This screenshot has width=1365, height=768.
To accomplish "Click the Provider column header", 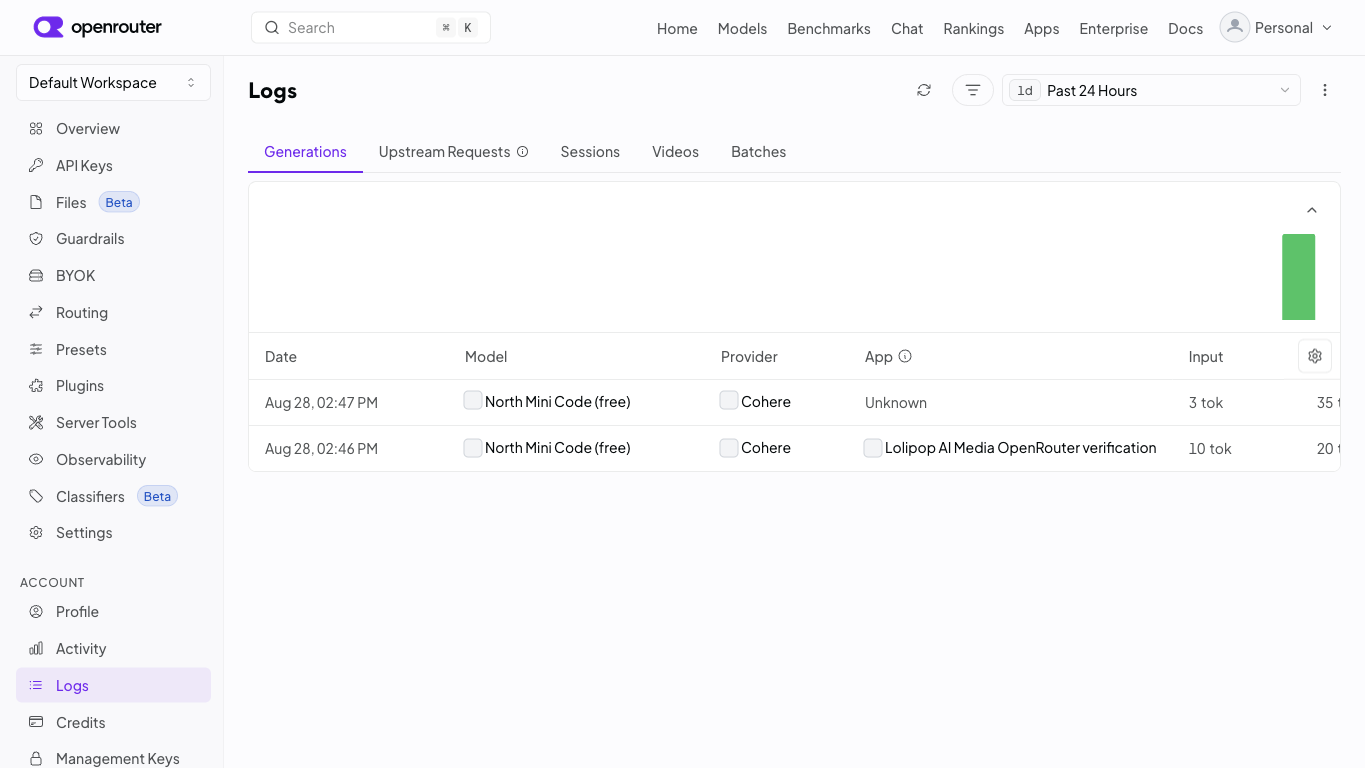I will pos(749,357).
